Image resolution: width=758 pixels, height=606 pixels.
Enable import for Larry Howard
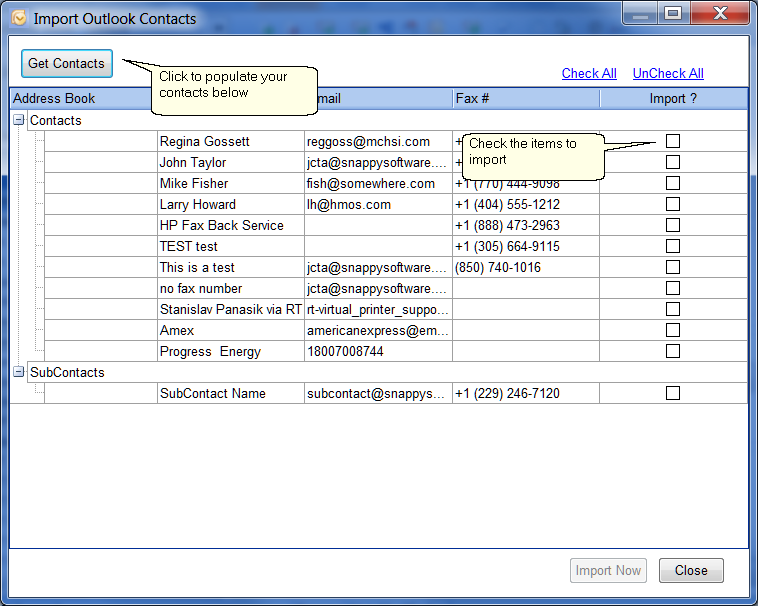click(673, 204)
